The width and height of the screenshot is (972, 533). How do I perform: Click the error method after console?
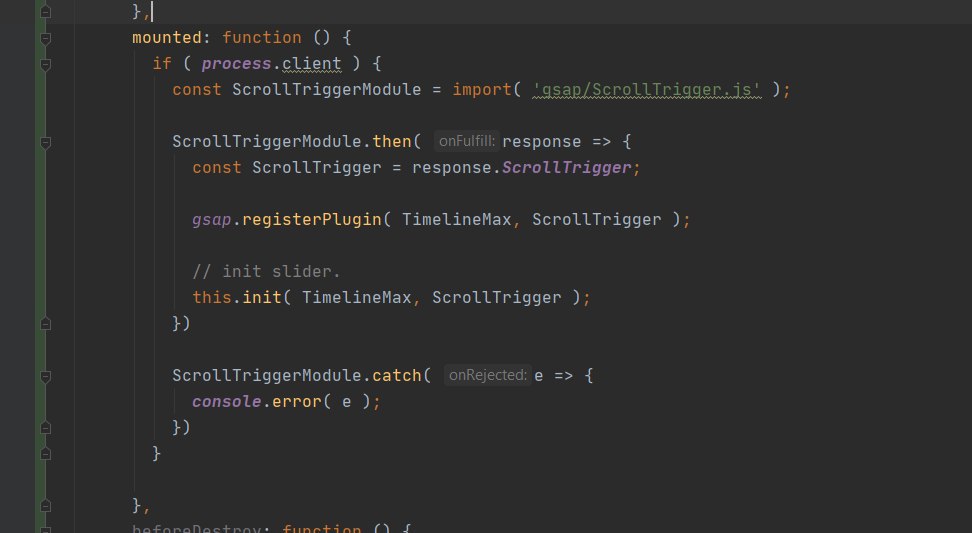(297, 402)
